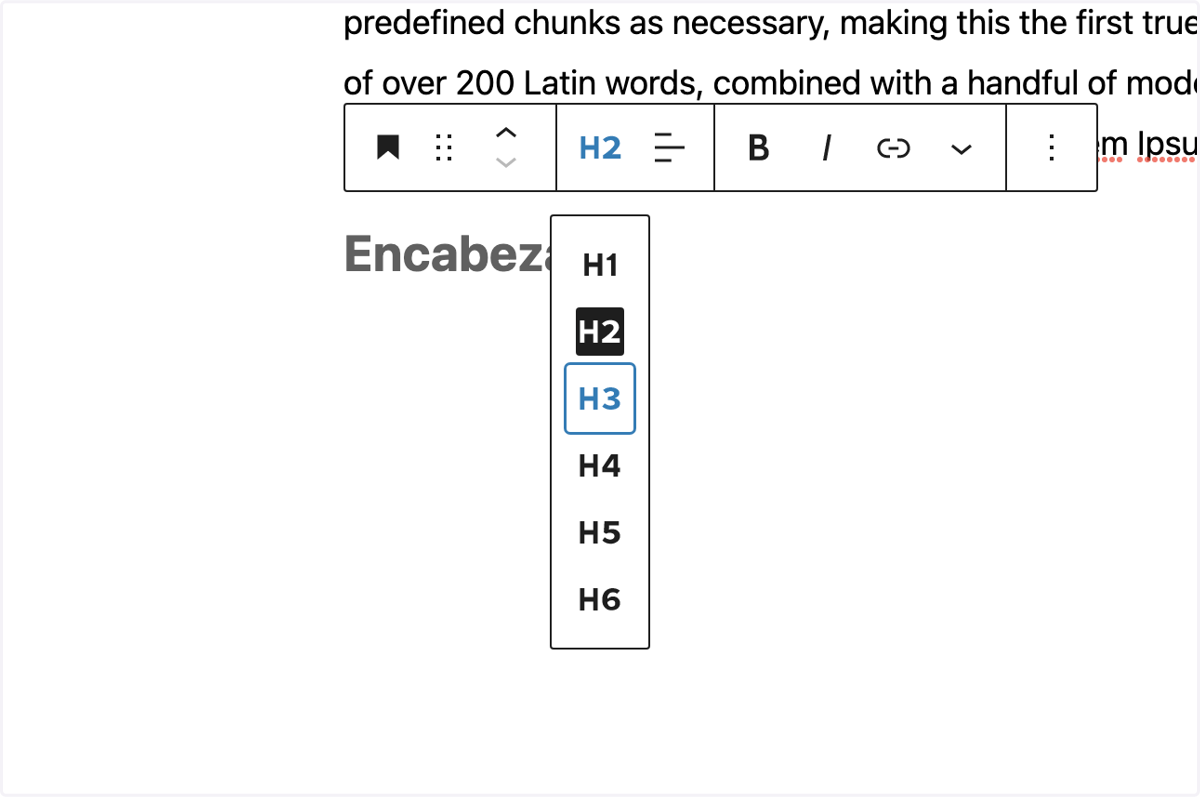Move block up with the up arrow
Image resolution: width=1200 pixels, height=797 pixels.
[x=507, y=132]
